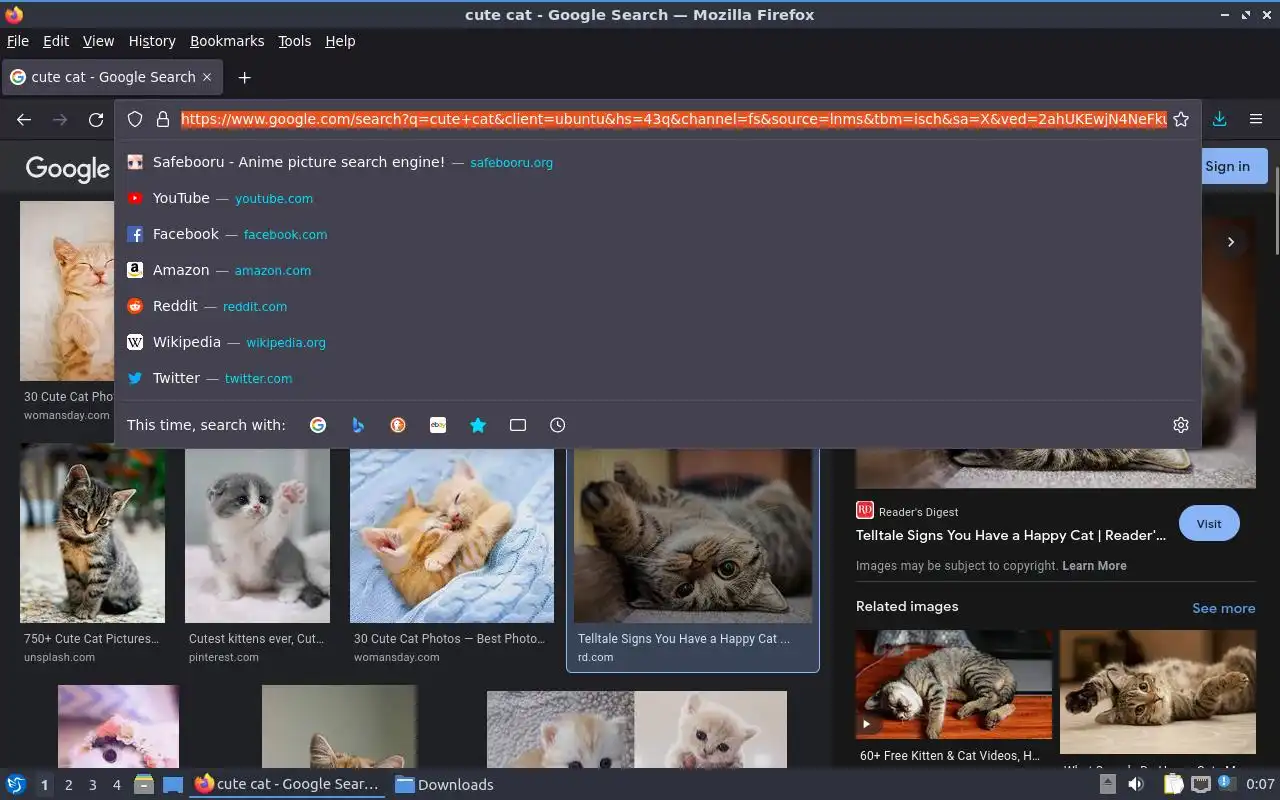Search this time with DuckDuckGo icon
The width and height of the screenshot is (1280, 800).
(x=398, y=425)
